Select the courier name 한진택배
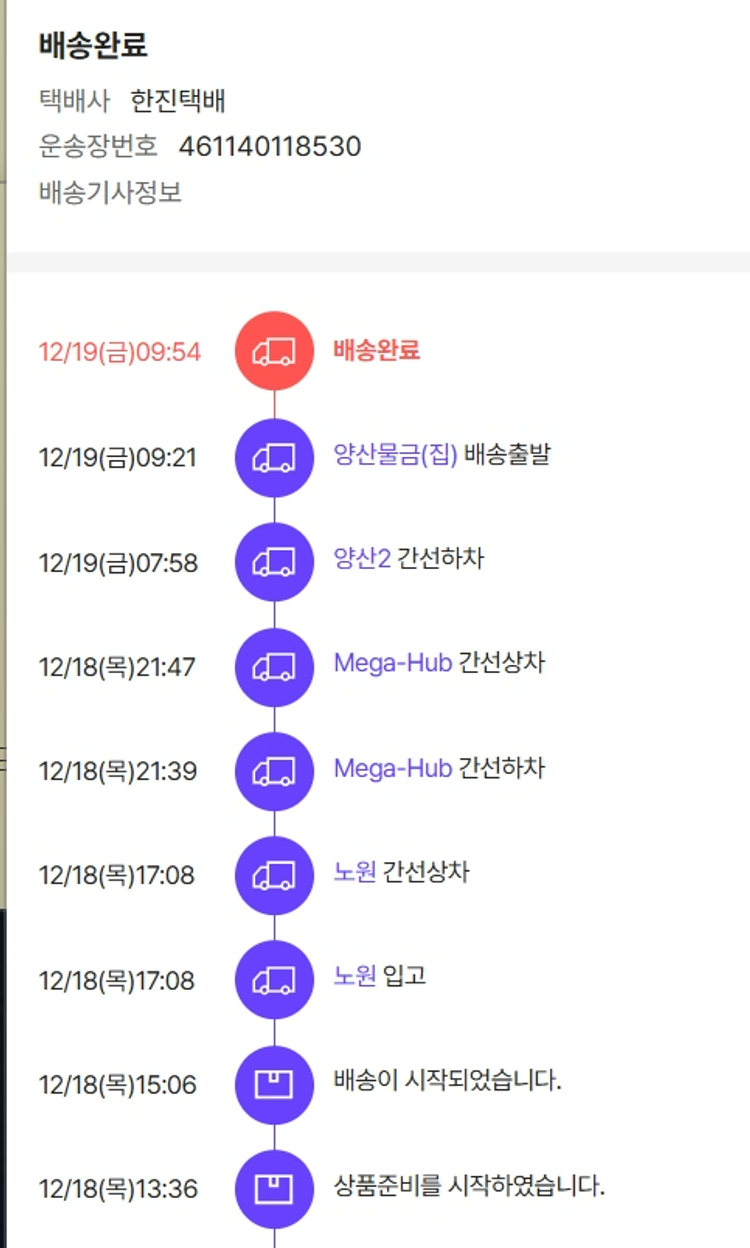The width and height of the screenshot is (750, 1248). tap(178, 101)
